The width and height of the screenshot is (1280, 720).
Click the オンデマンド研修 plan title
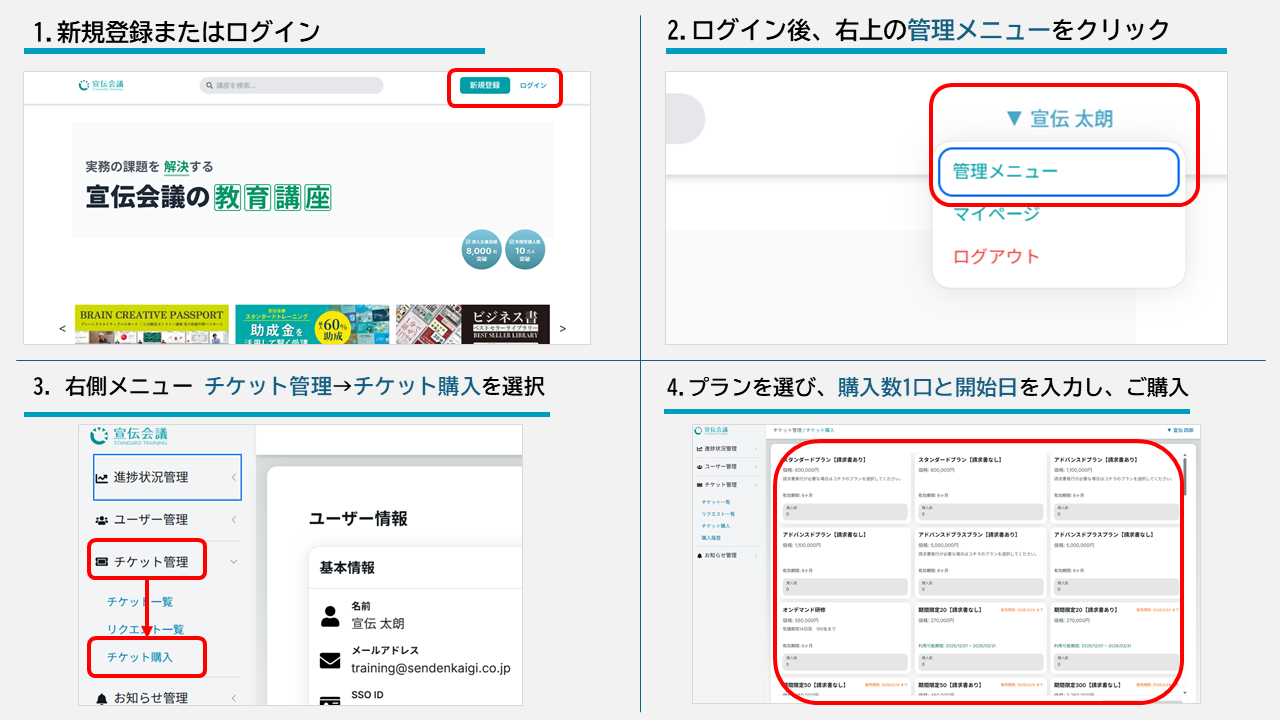[804, 609]
